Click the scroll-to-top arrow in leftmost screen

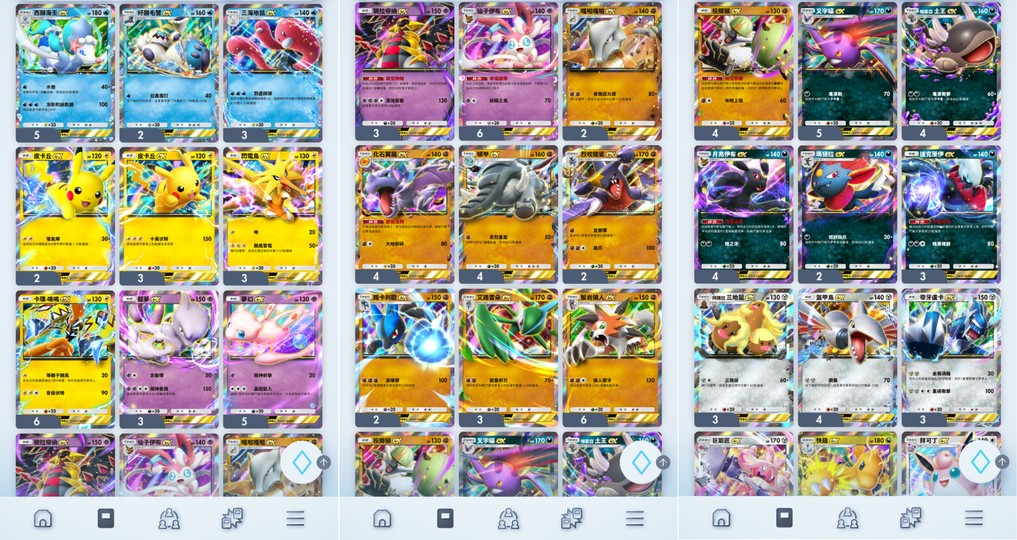[323, 463]
